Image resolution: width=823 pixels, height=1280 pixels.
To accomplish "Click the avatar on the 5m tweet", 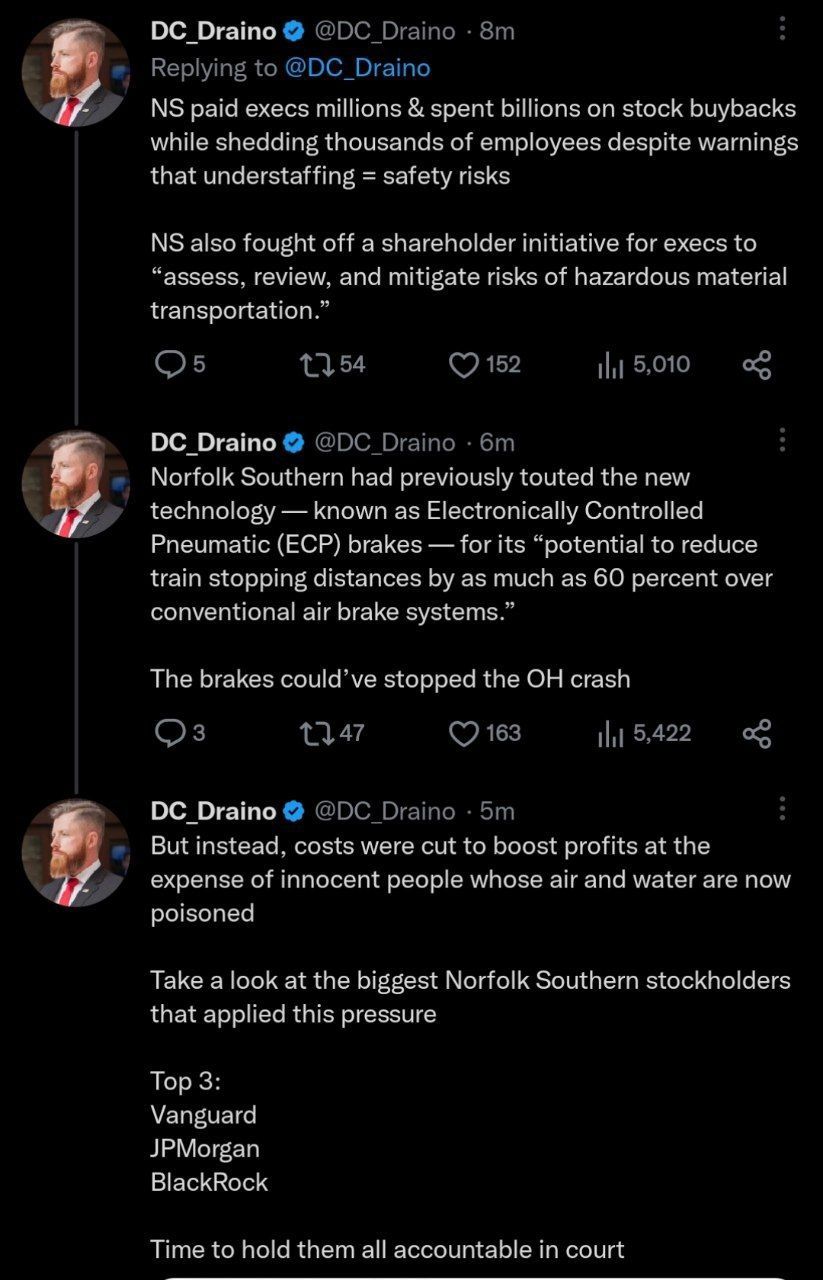I will (x=76, y=852).
